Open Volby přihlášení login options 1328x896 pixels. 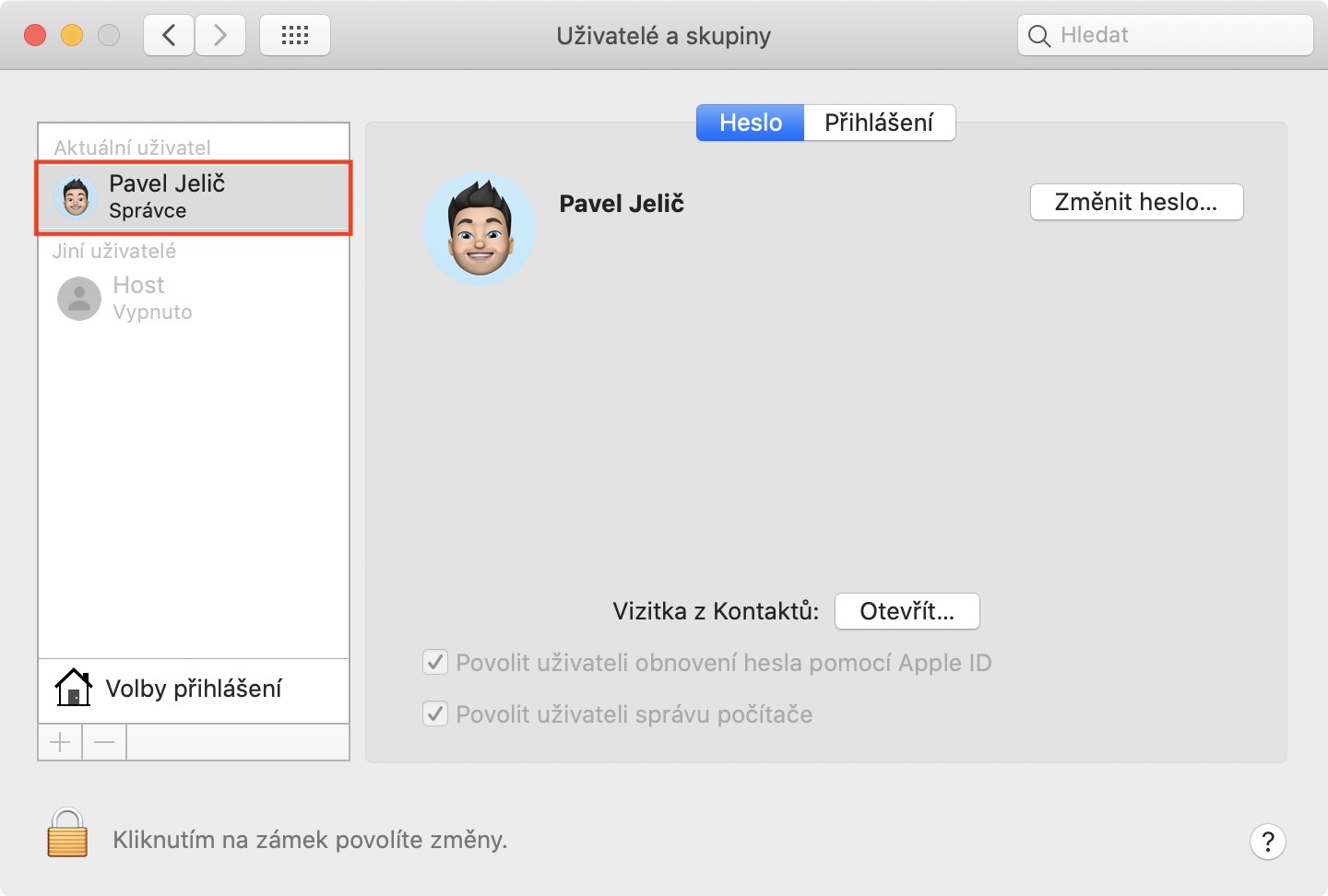(194, 689)
